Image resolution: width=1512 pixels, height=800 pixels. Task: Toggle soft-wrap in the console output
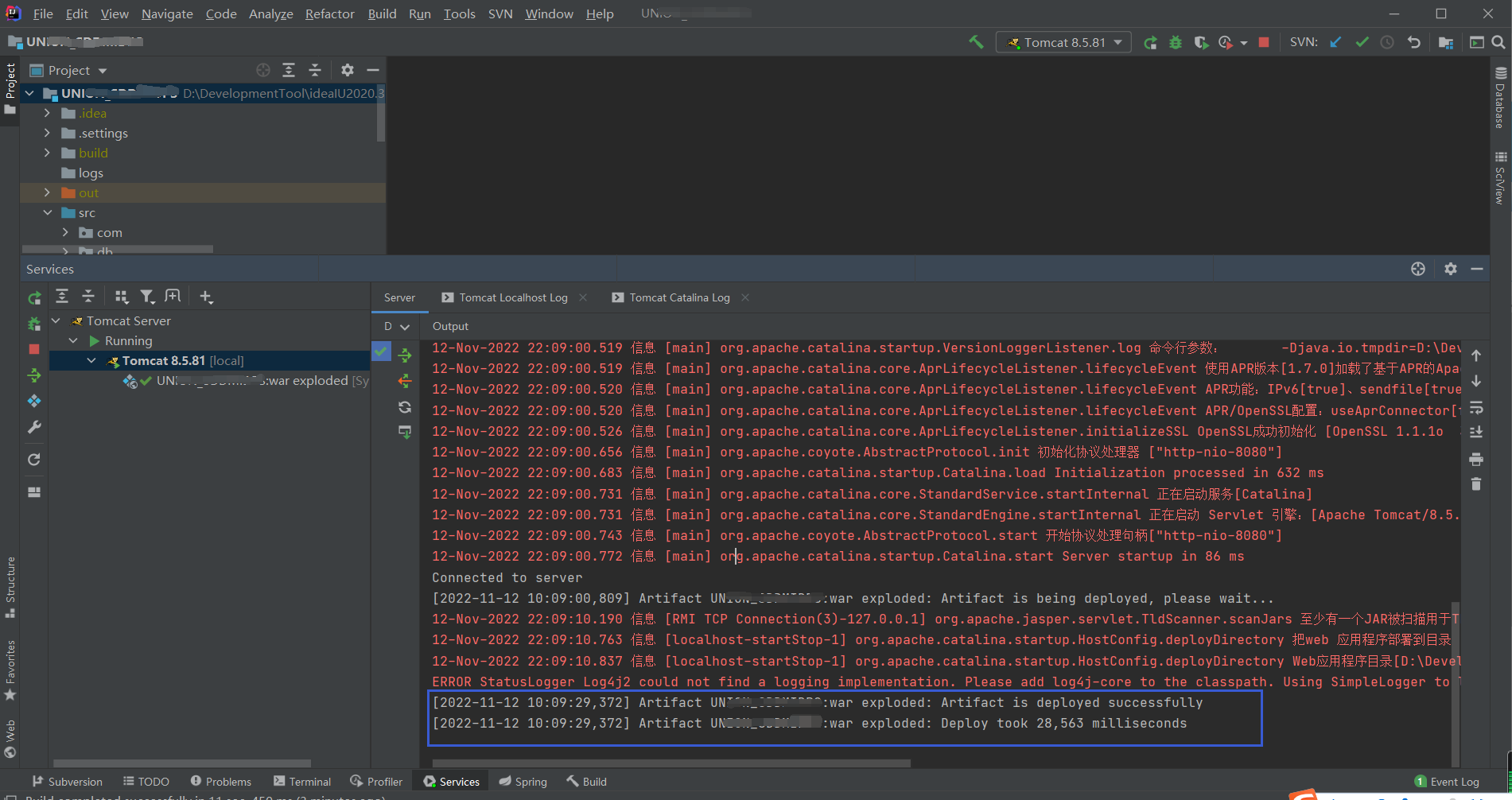[x=1476, y=407]
